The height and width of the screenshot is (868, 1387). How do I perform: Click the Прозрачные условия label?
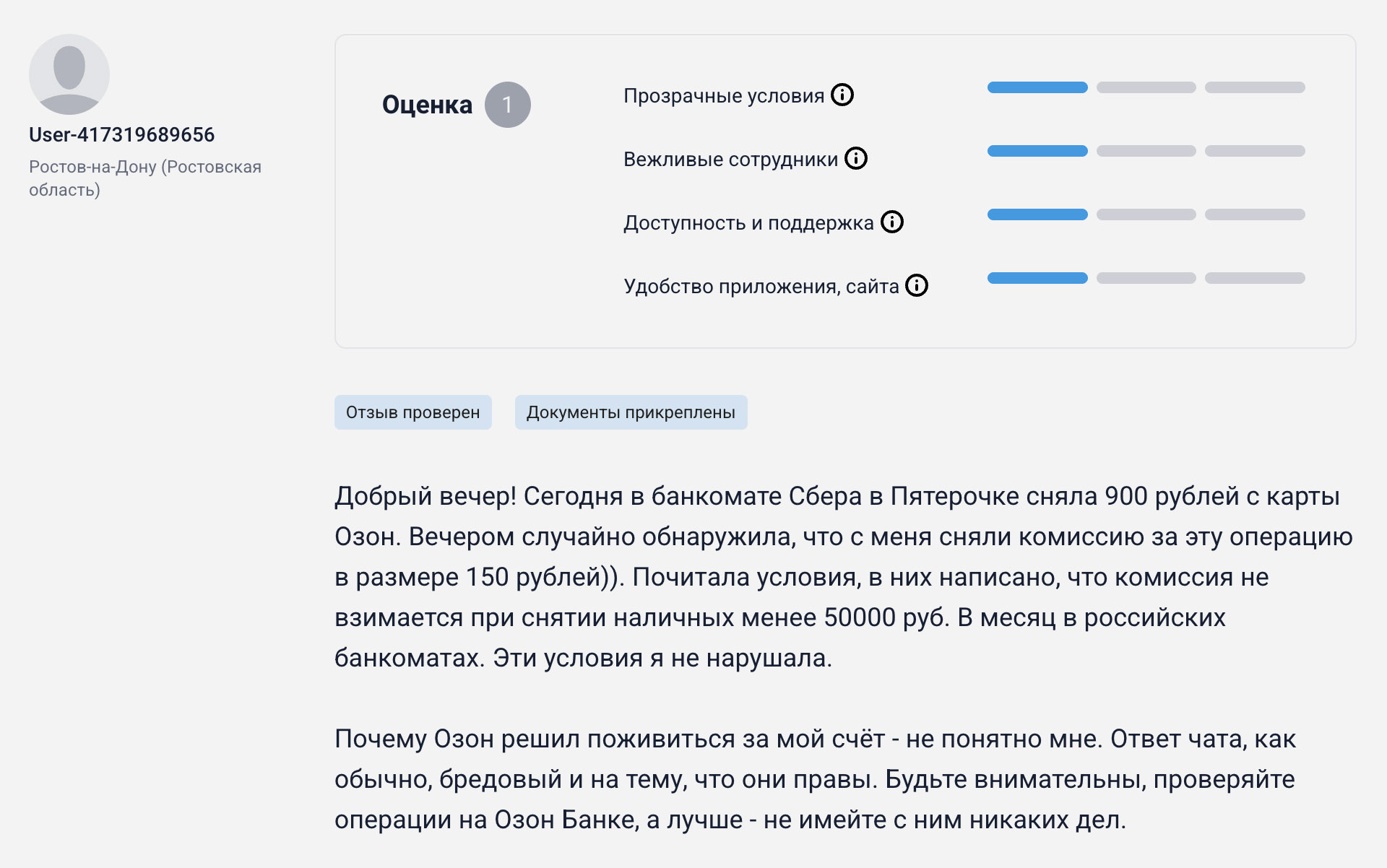tap(723, 95)
